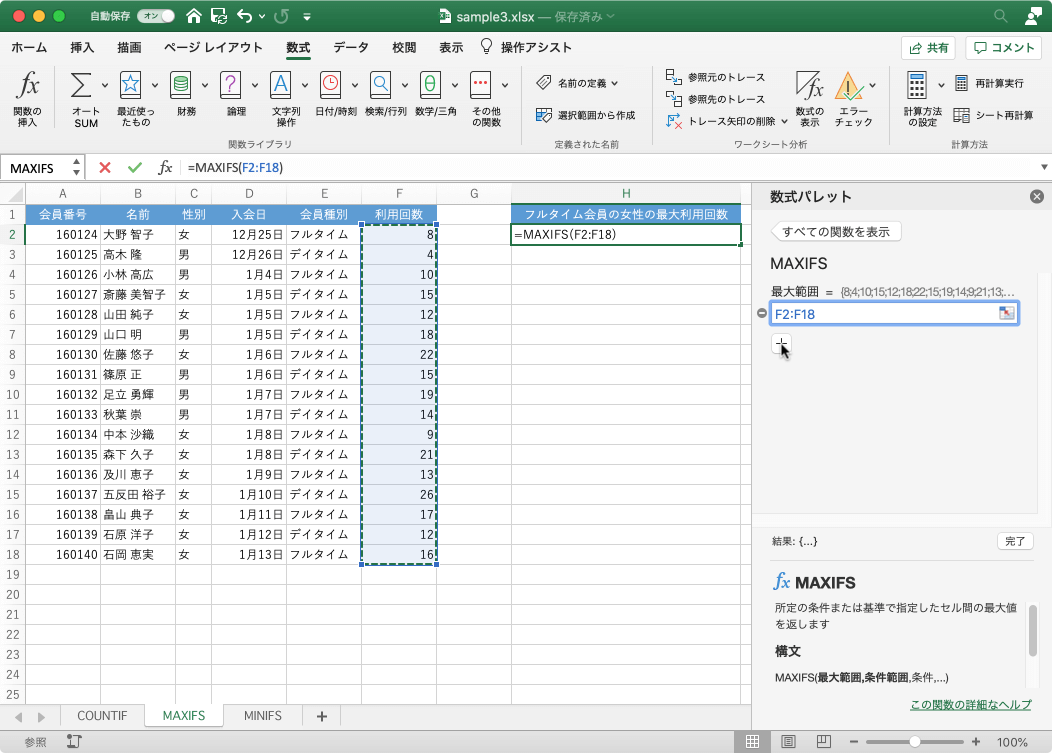1052x753 pixels.
Task: Open Math/Trig (数学/三角) functions icon
Action: (430, 85)
